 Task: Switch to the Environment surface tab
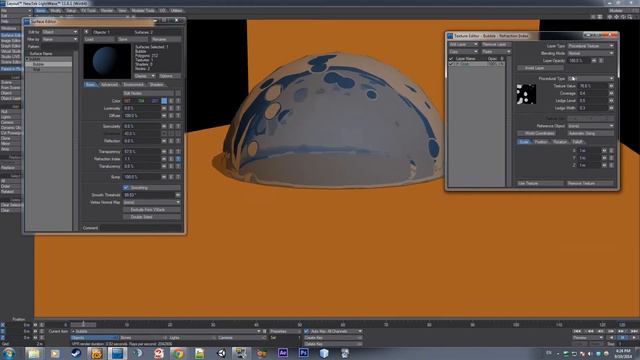pos(133,84)
